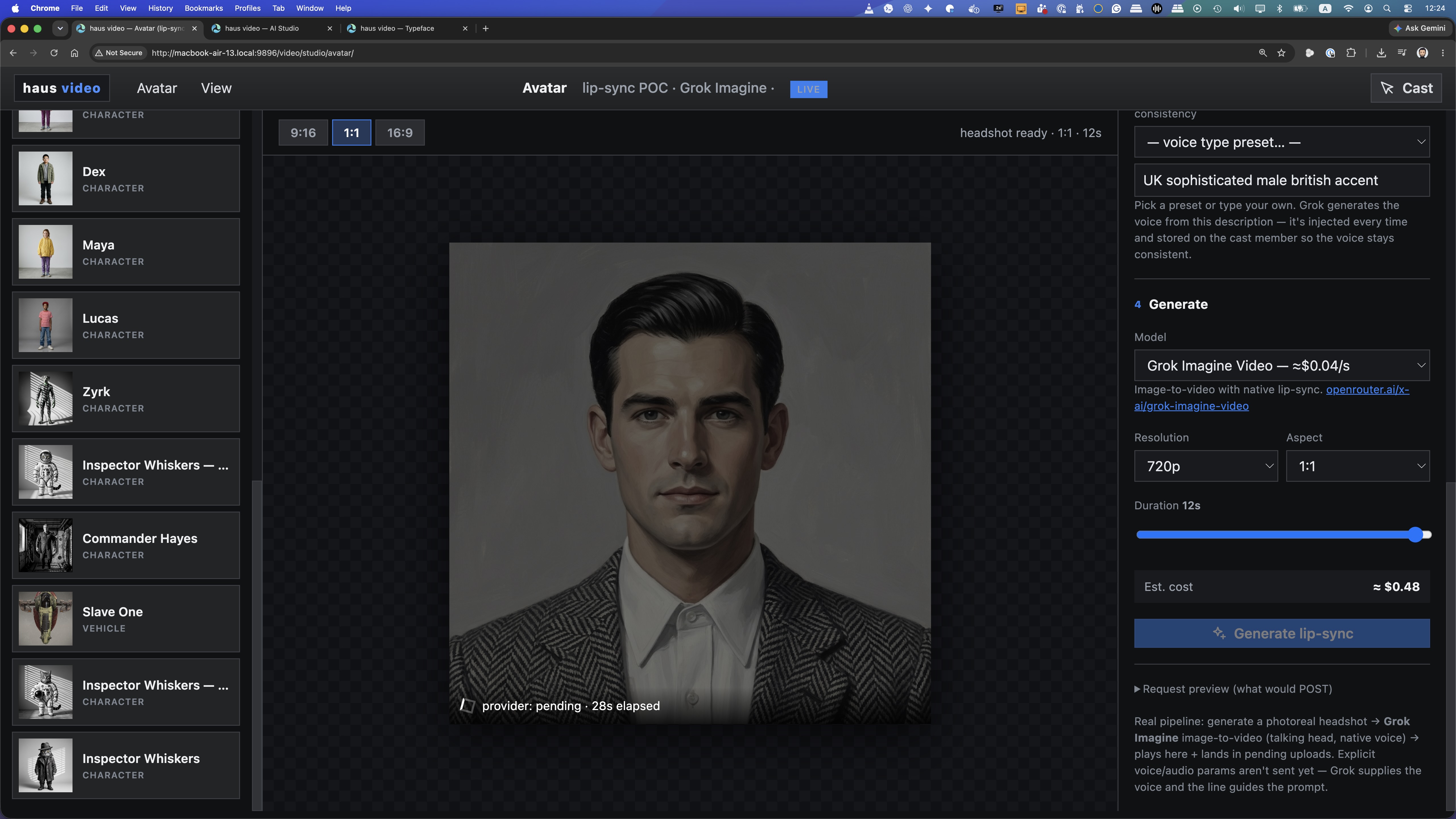
Task: Open Chrome extensions puzzle icon
Action: 1351,53
